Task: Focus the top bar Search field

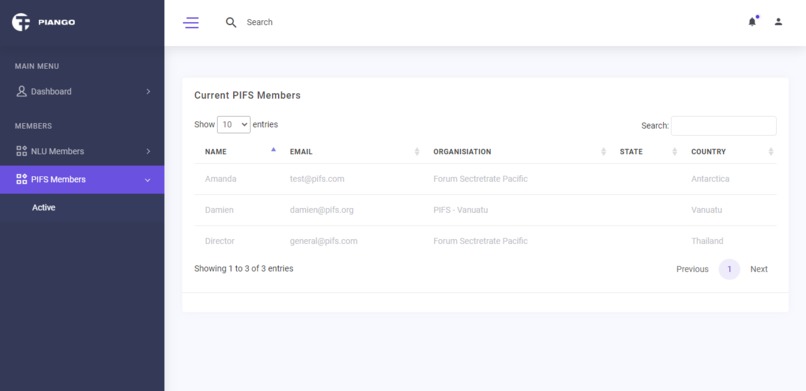Action: point(260,22)
